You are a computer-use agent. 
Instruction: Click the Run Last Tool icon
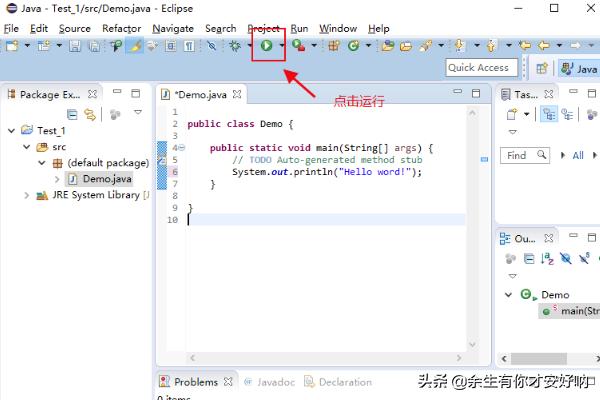coord(298,46)
